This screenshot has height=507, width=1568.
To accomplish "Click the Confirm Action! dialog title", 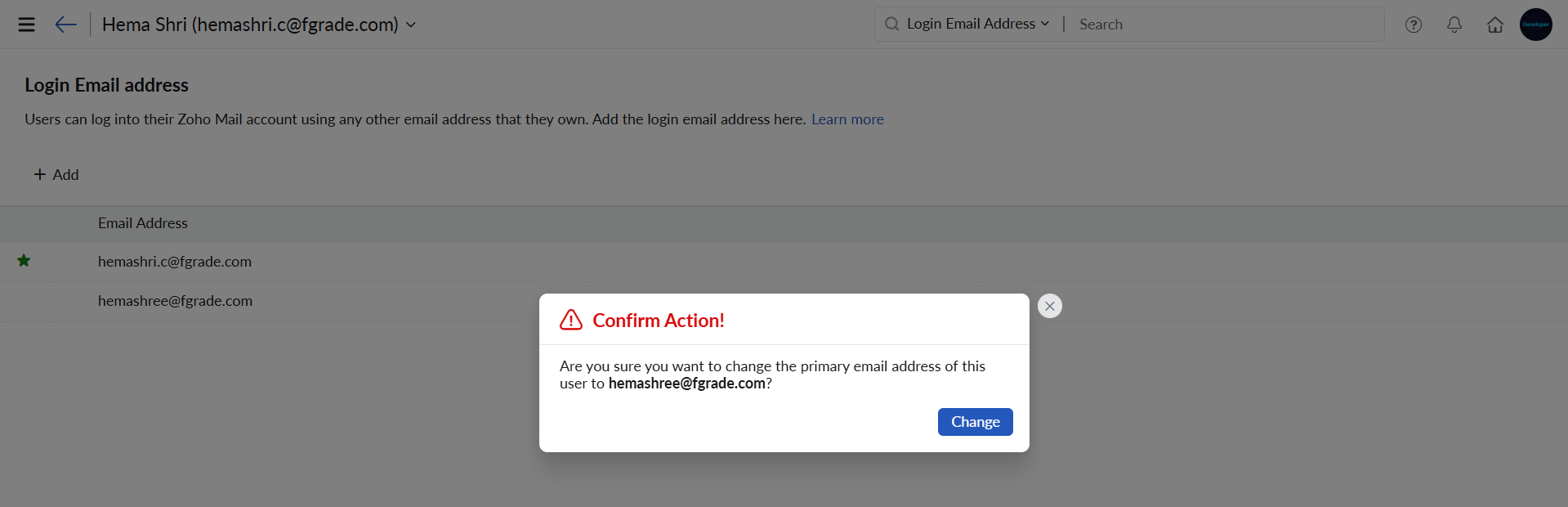I will coord(659,321).
